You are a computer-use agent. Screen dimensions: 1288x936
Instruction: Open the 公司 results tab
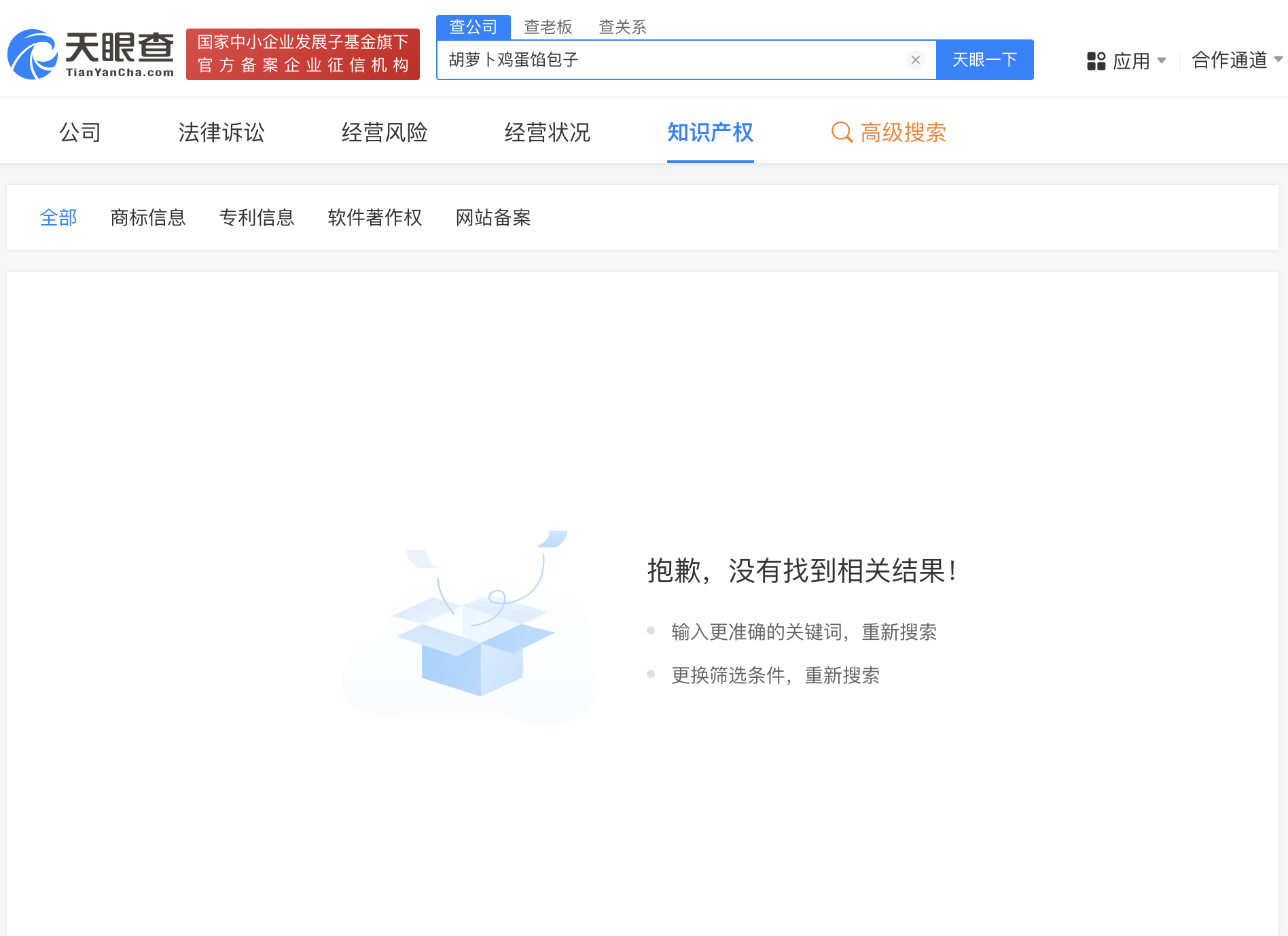(80, 132)
